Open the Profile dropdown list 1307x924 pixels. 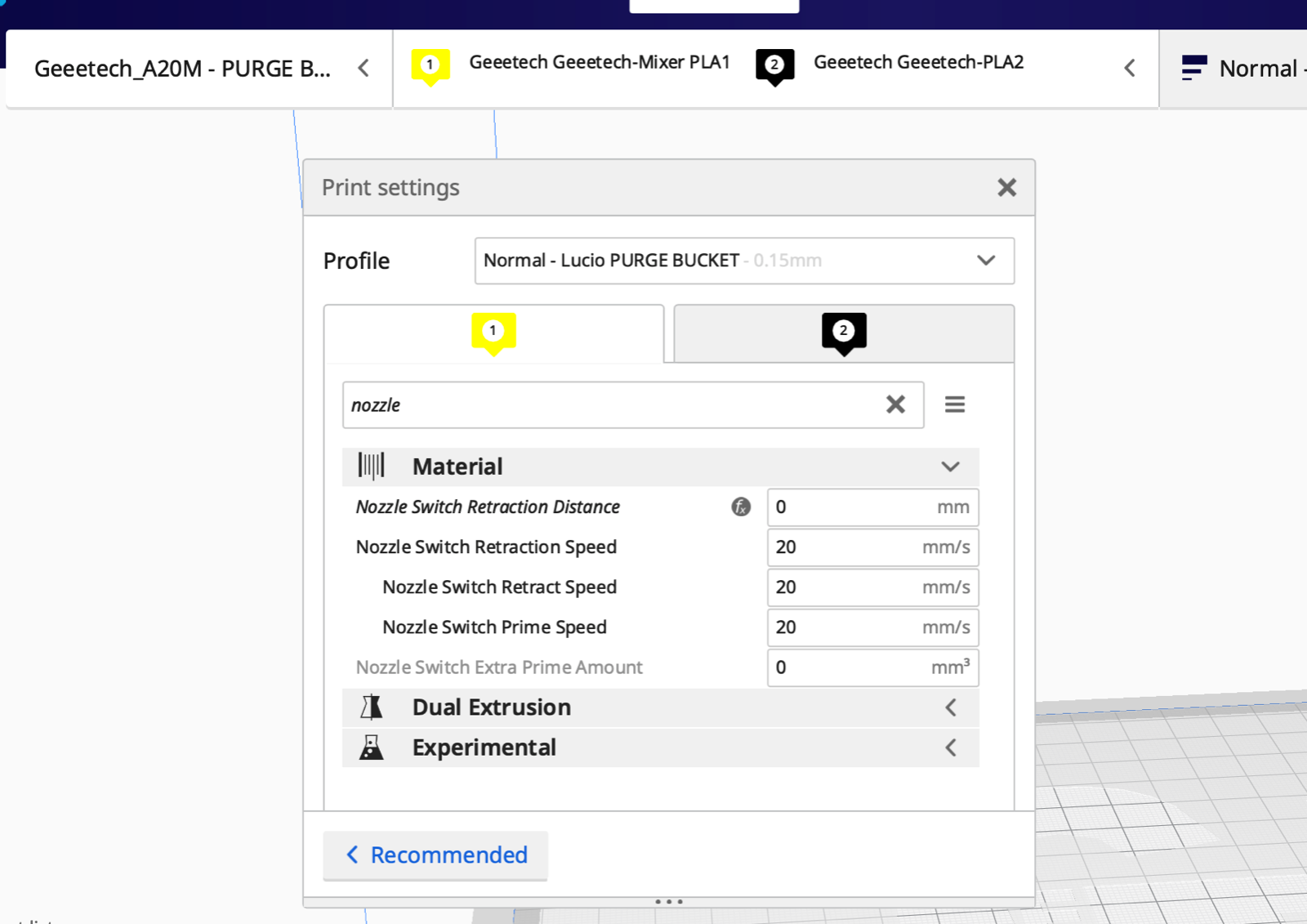[743, 261]
